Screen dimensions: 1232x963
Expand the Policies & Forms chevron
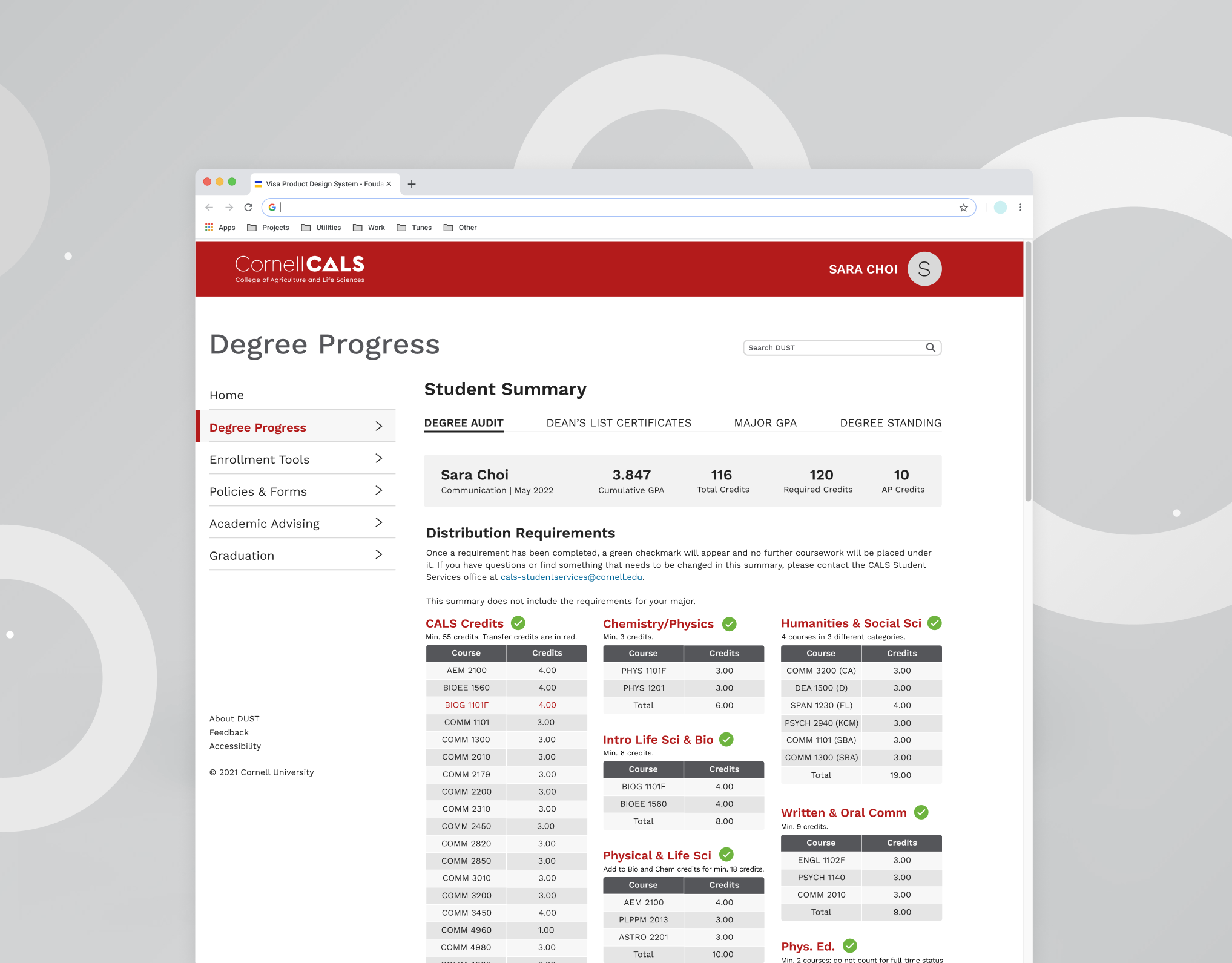379,490
